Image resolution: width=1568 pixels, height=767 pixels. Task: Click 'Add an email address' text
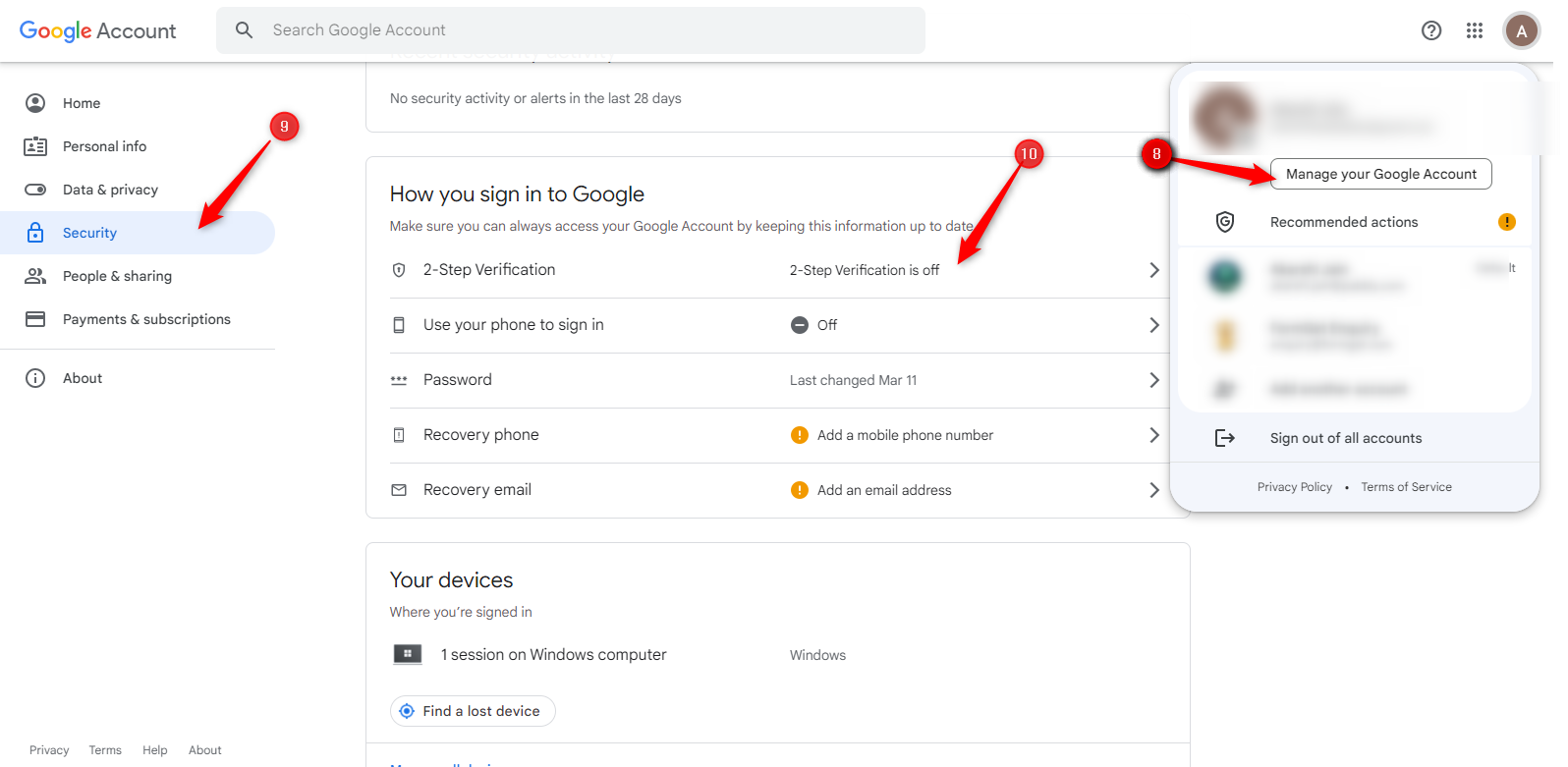(884, 490)
